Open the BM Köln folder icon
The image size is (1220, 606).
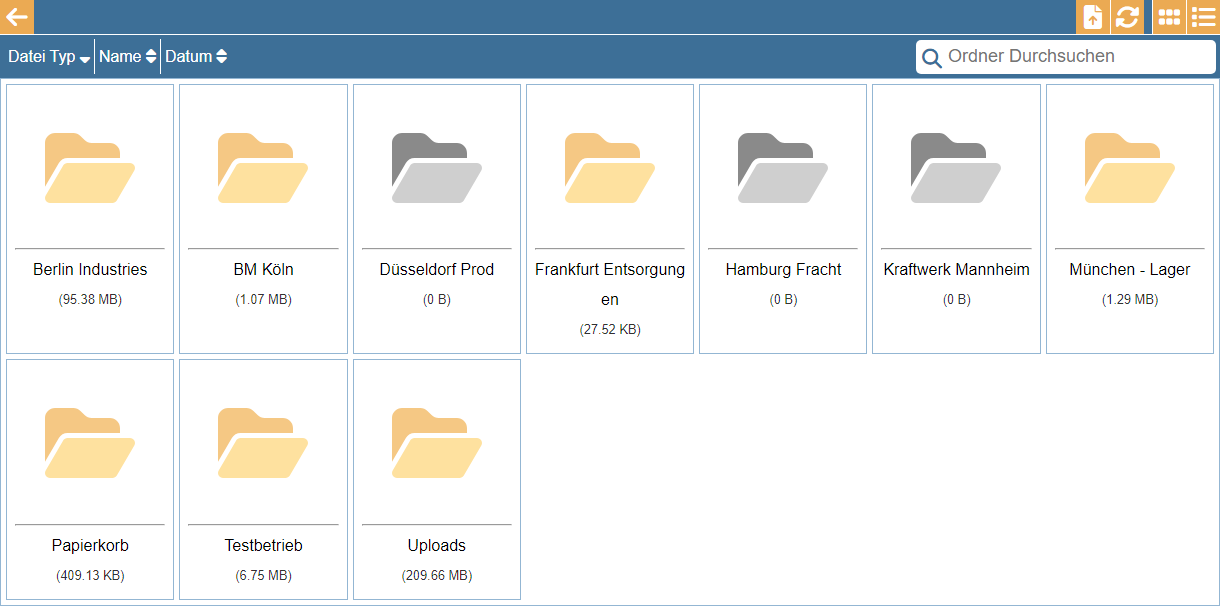coord(263,168)
